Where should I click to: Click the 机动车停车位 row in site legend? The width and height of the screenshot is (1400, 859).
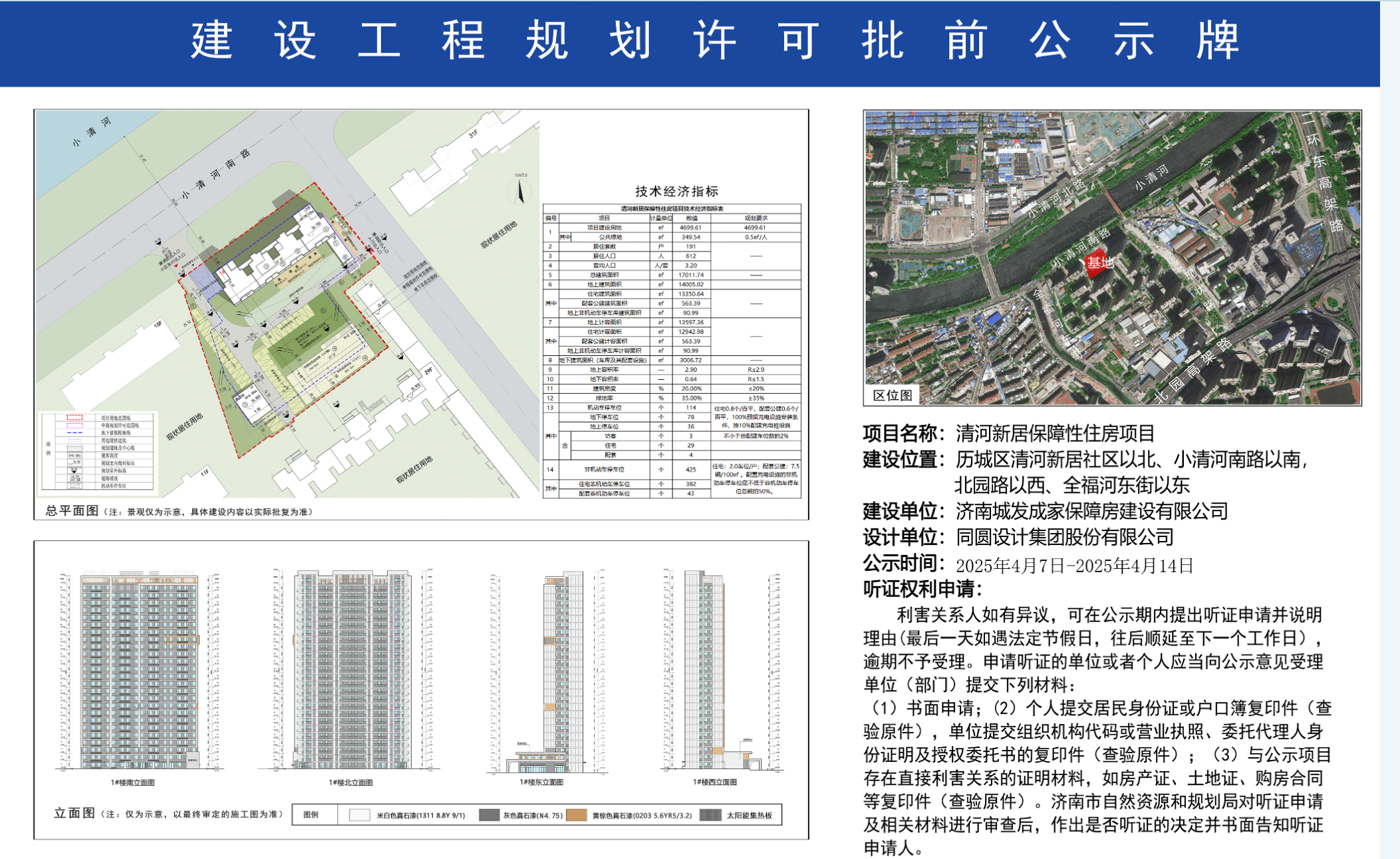tap(101, 486)
